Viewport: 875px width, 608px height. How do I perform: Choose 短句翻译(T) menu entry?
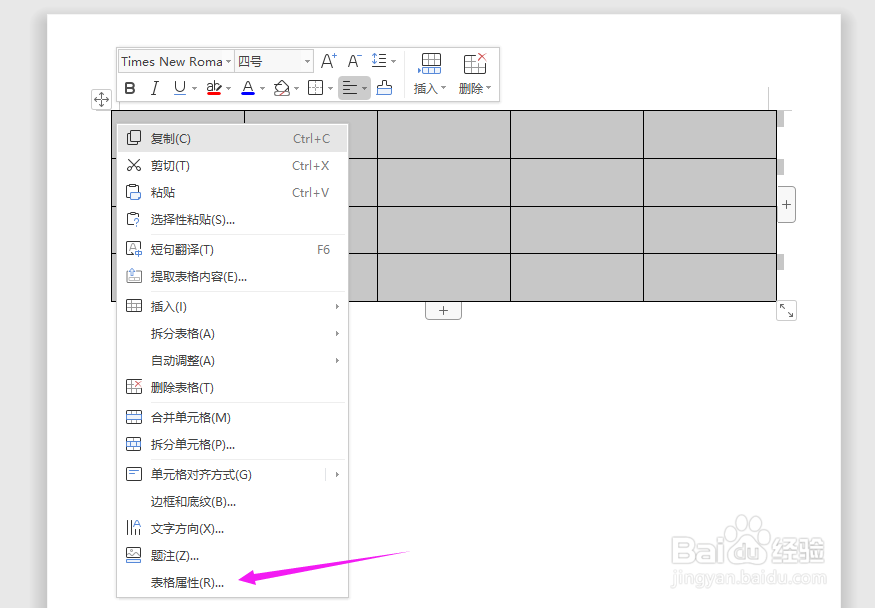pos(233,250)
